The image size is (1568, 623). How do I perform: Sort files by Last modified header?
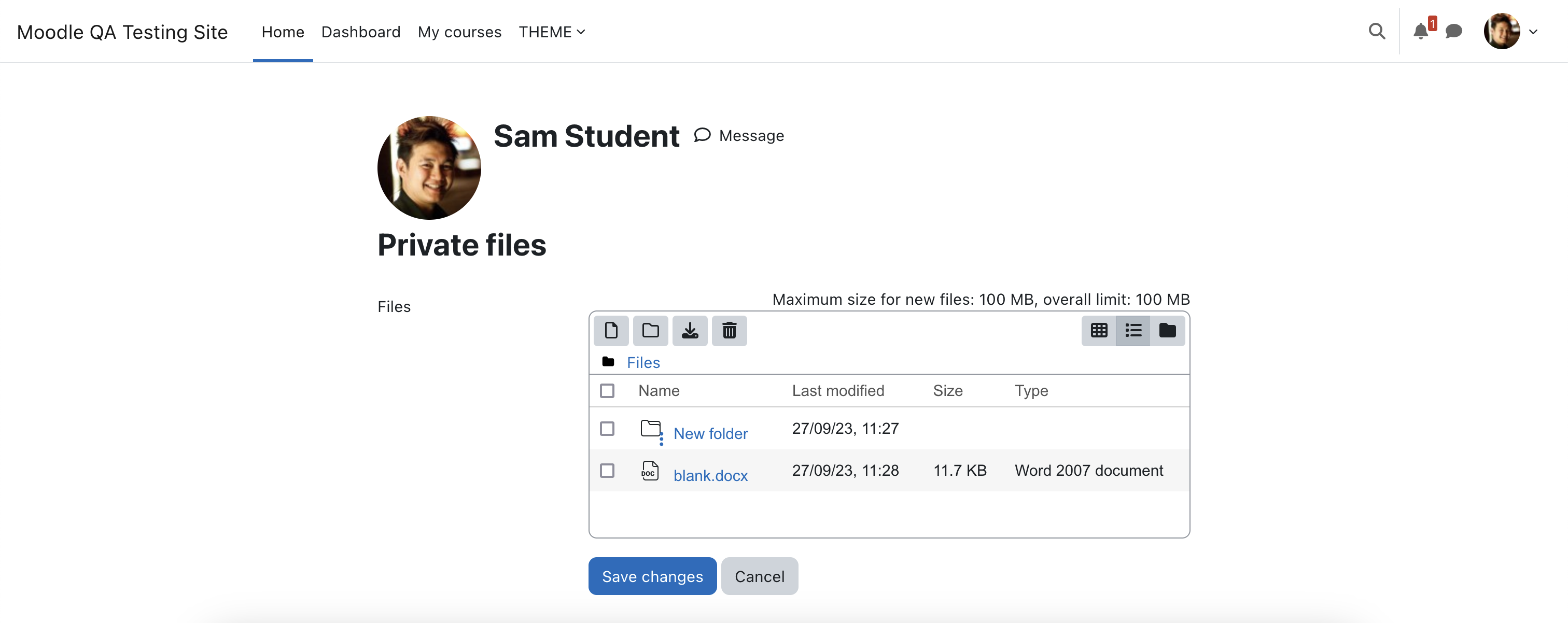click(x=837, y=391)
